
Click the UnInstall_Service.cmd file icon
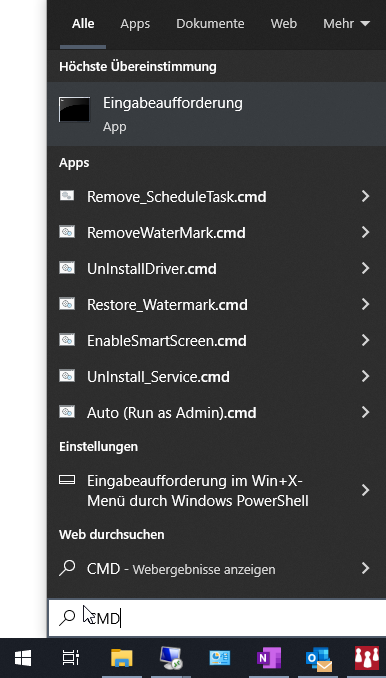67,376
